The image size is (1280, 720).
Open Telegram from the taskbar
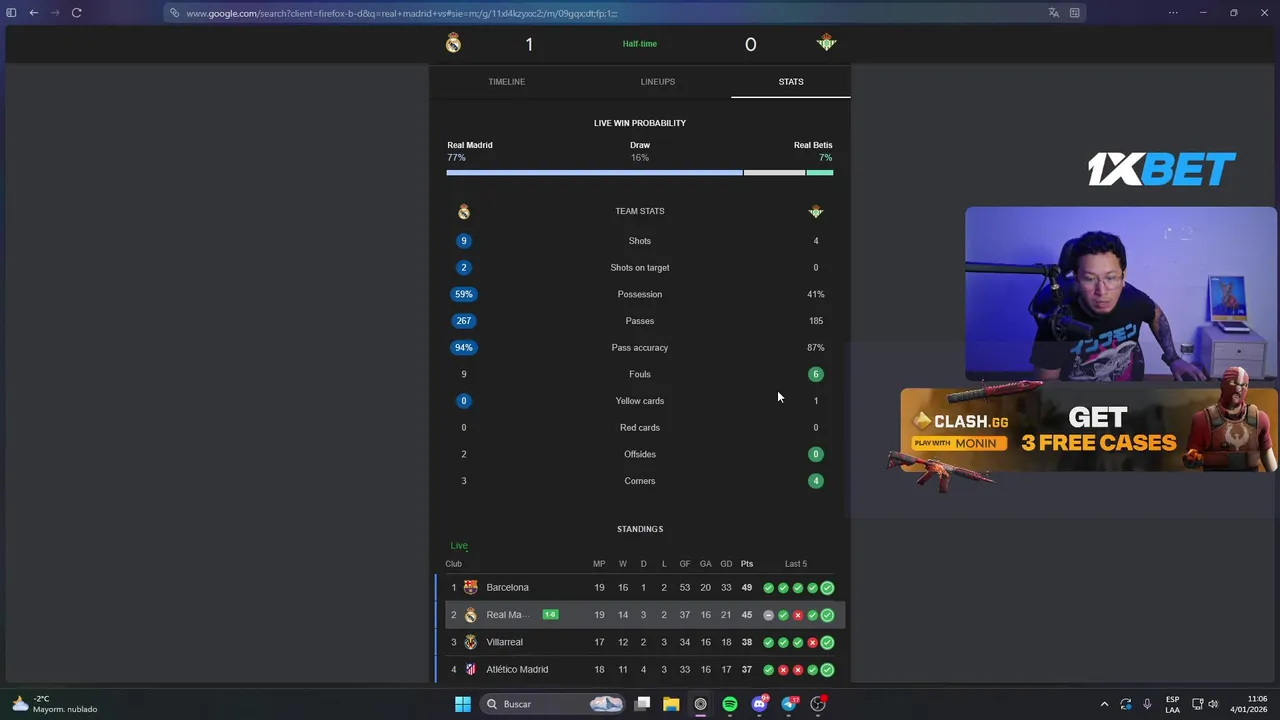[x=789, y=704]
